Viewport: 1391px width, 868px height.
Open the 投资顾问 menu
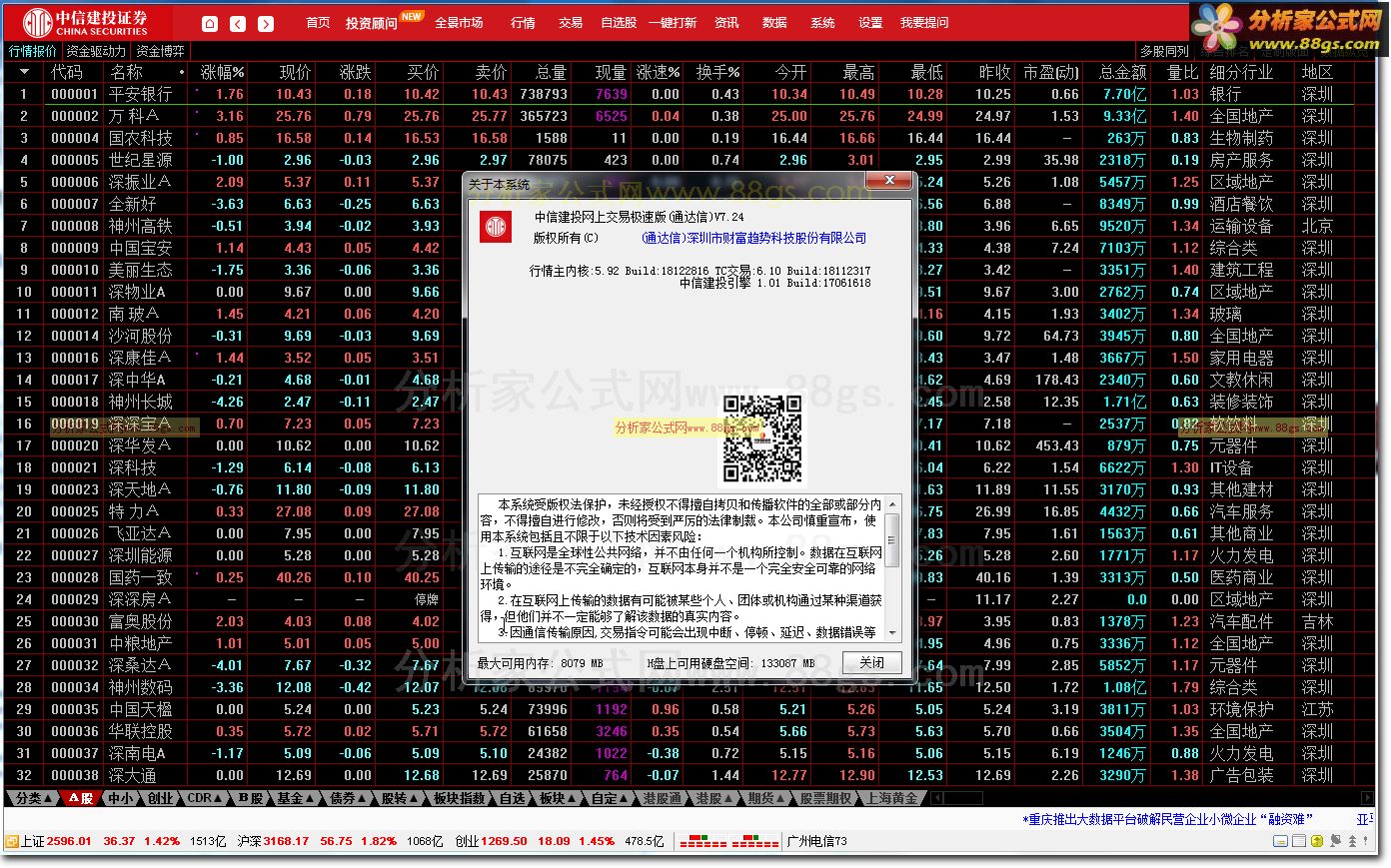click(372, 23)
